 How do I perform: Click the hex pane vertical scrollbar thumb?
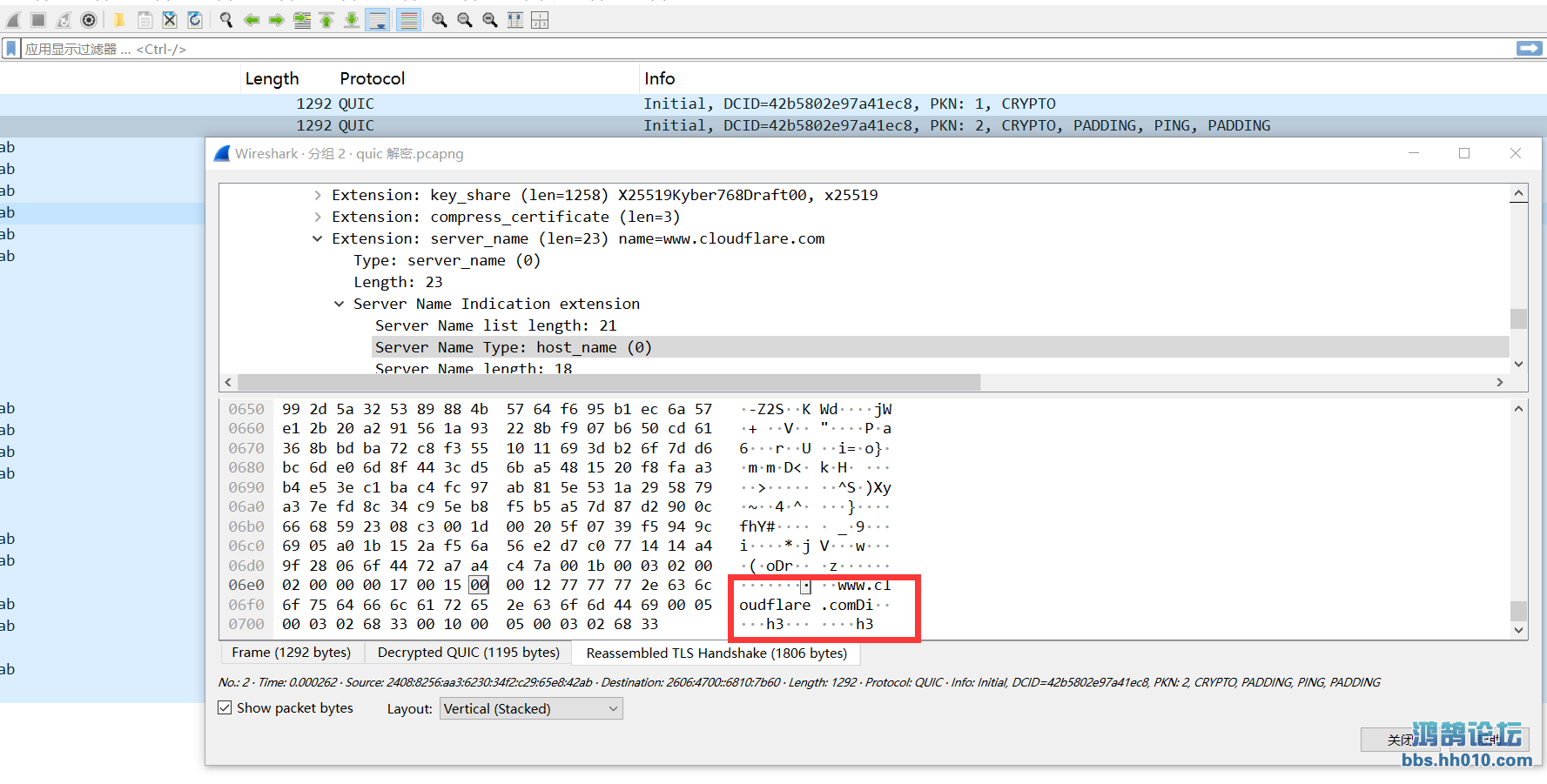point(1519,610)
